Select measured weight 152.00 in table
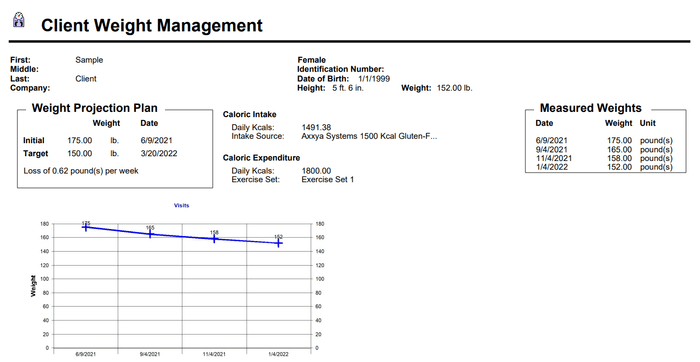The height and width of the screenshot is (362, 700). click(619, 167)
